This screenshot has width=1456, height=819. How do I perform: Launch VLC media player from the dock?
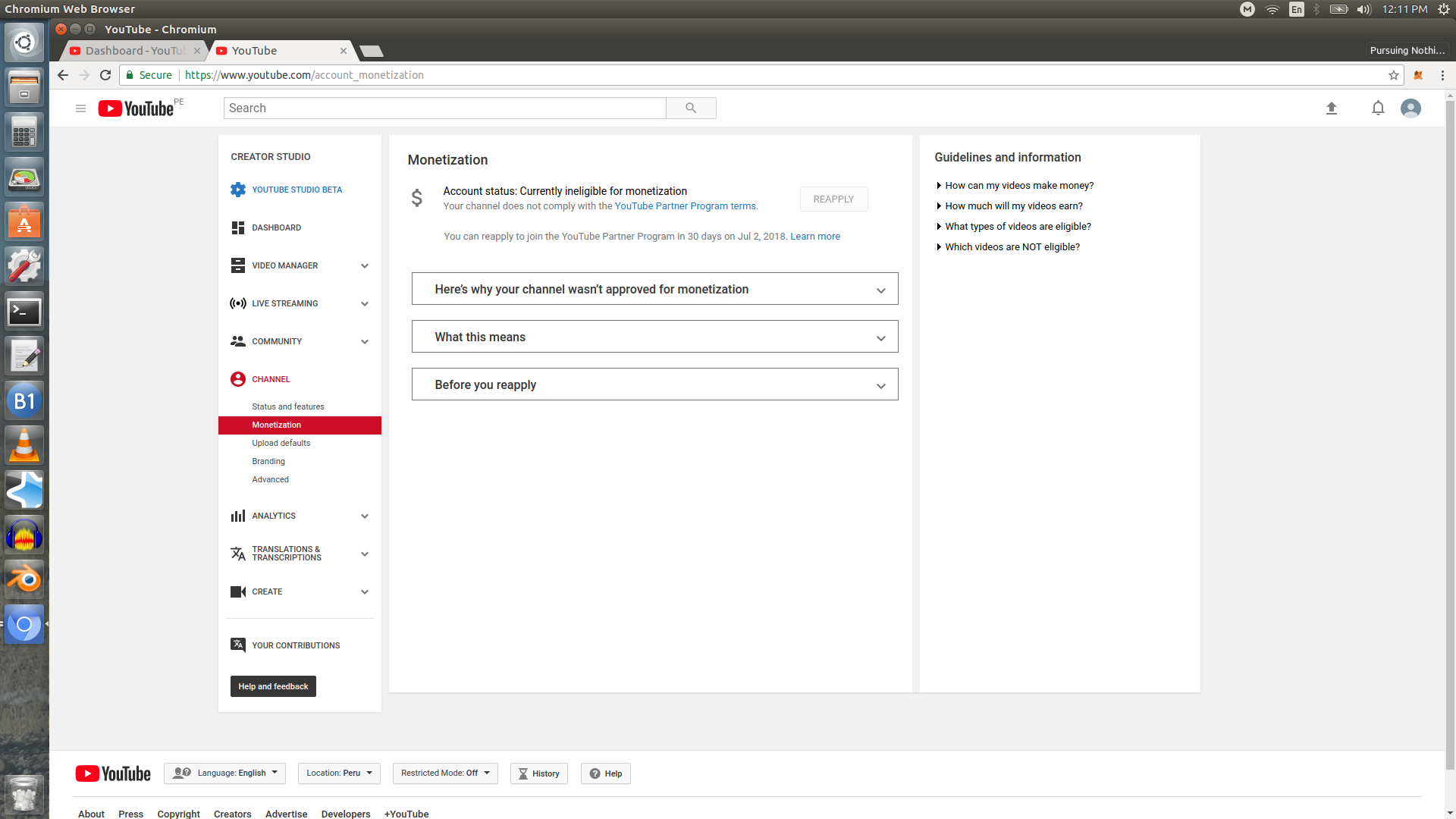click(24, 445)
